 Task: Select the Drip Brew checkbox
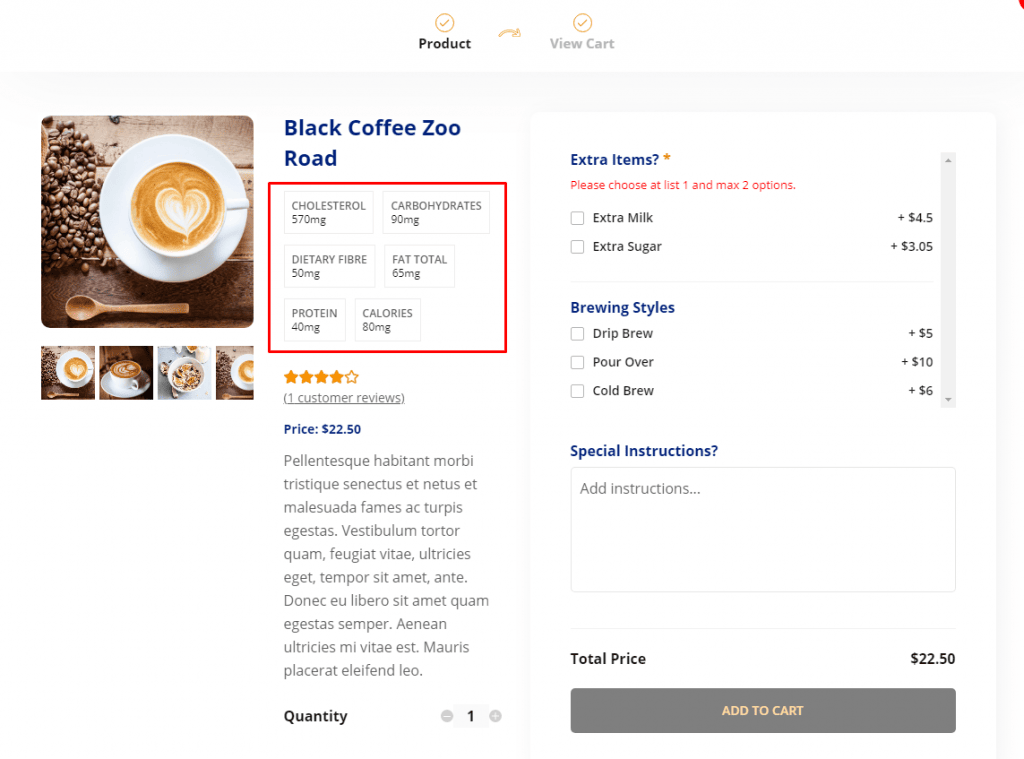(x=577, y=334)
